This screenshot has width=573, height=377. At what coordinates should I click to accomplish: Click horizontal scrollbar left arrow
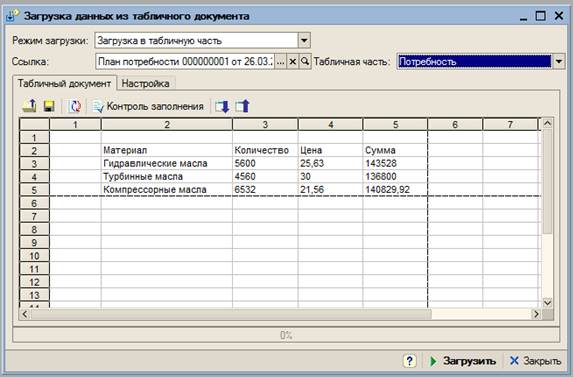(25, 314)
